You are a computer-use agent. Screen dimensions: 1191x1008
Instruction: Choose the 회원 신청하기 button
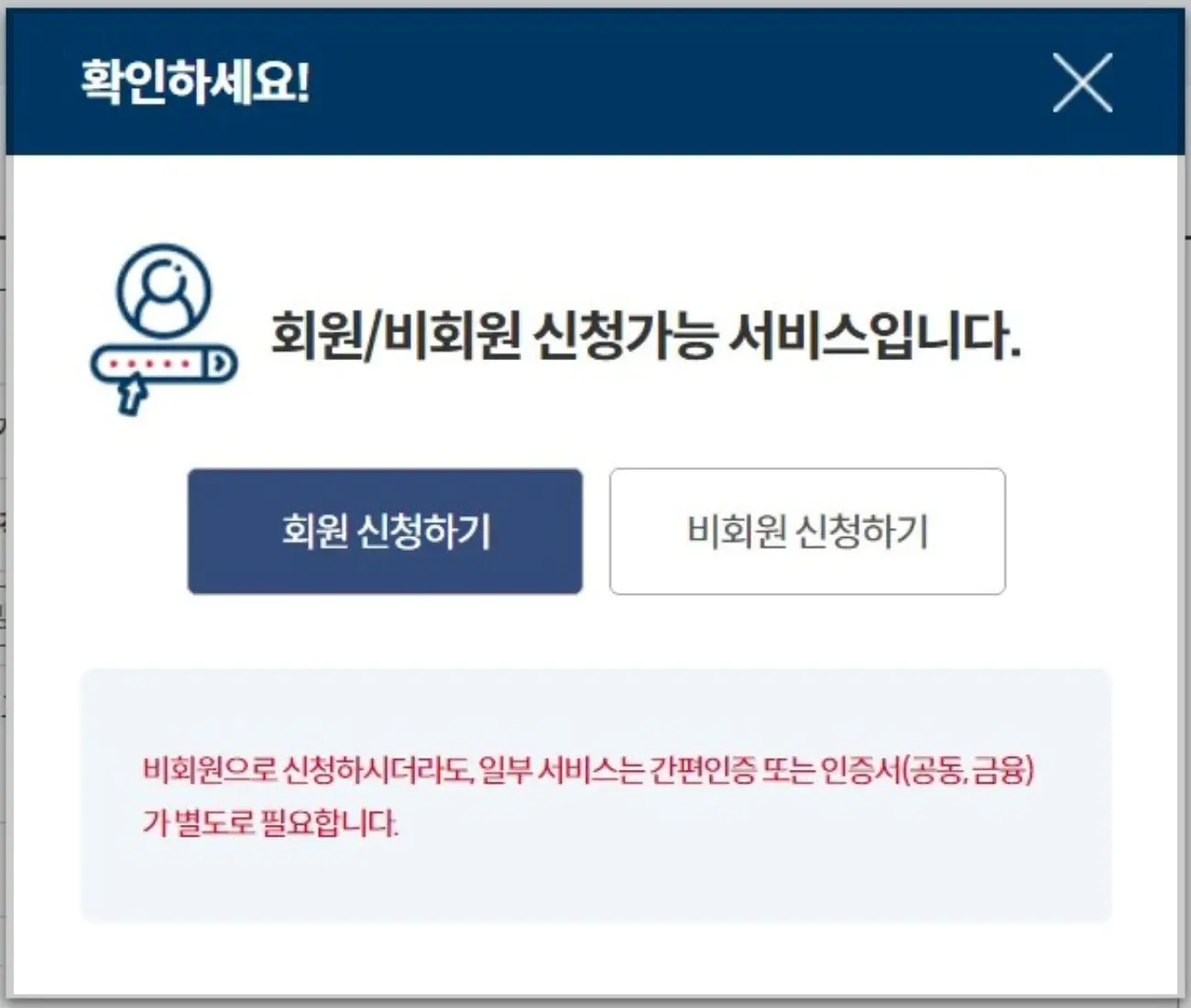point(385,531)
